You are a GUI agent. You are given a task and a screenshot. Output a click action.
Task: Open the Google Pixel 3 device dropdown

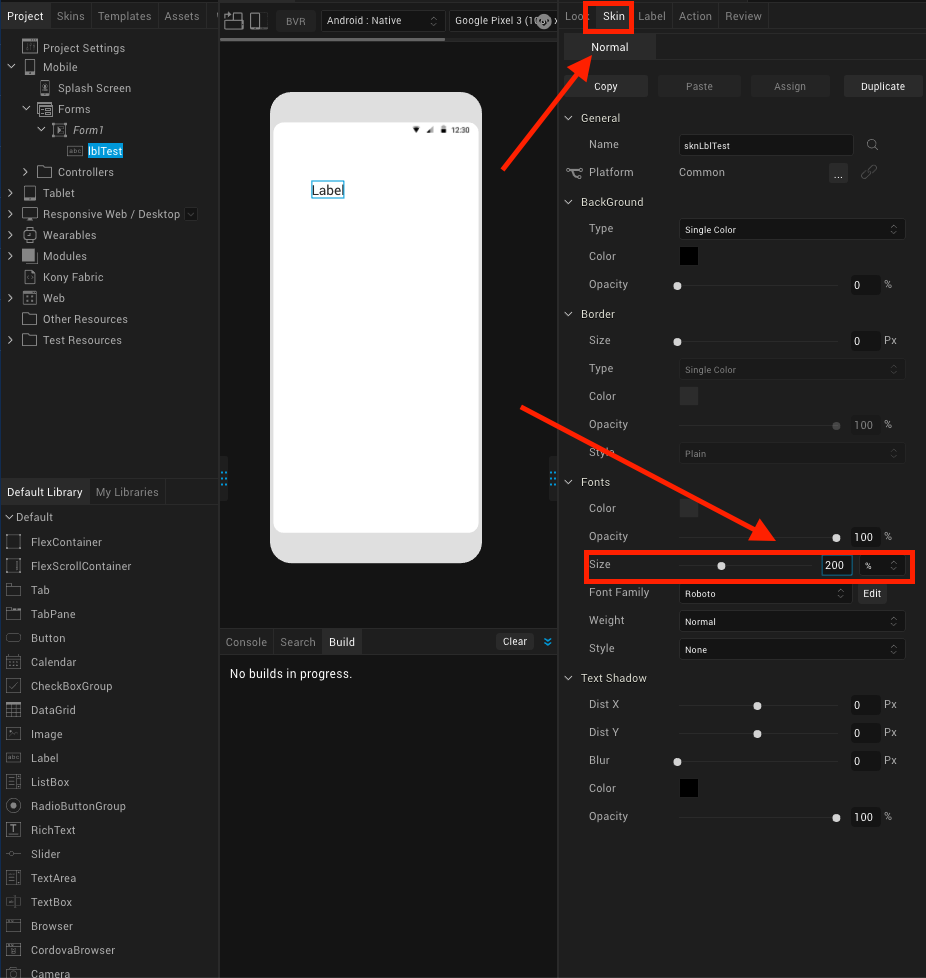[x=503, y=21]
